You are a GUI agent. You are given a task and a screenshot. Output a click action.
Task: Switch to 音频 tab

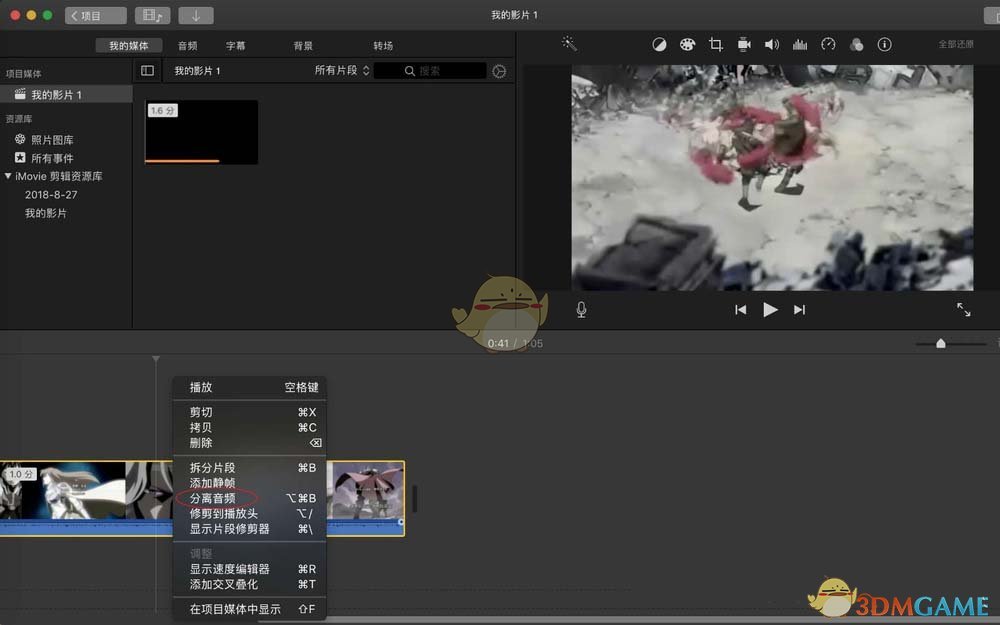point(188,45)
